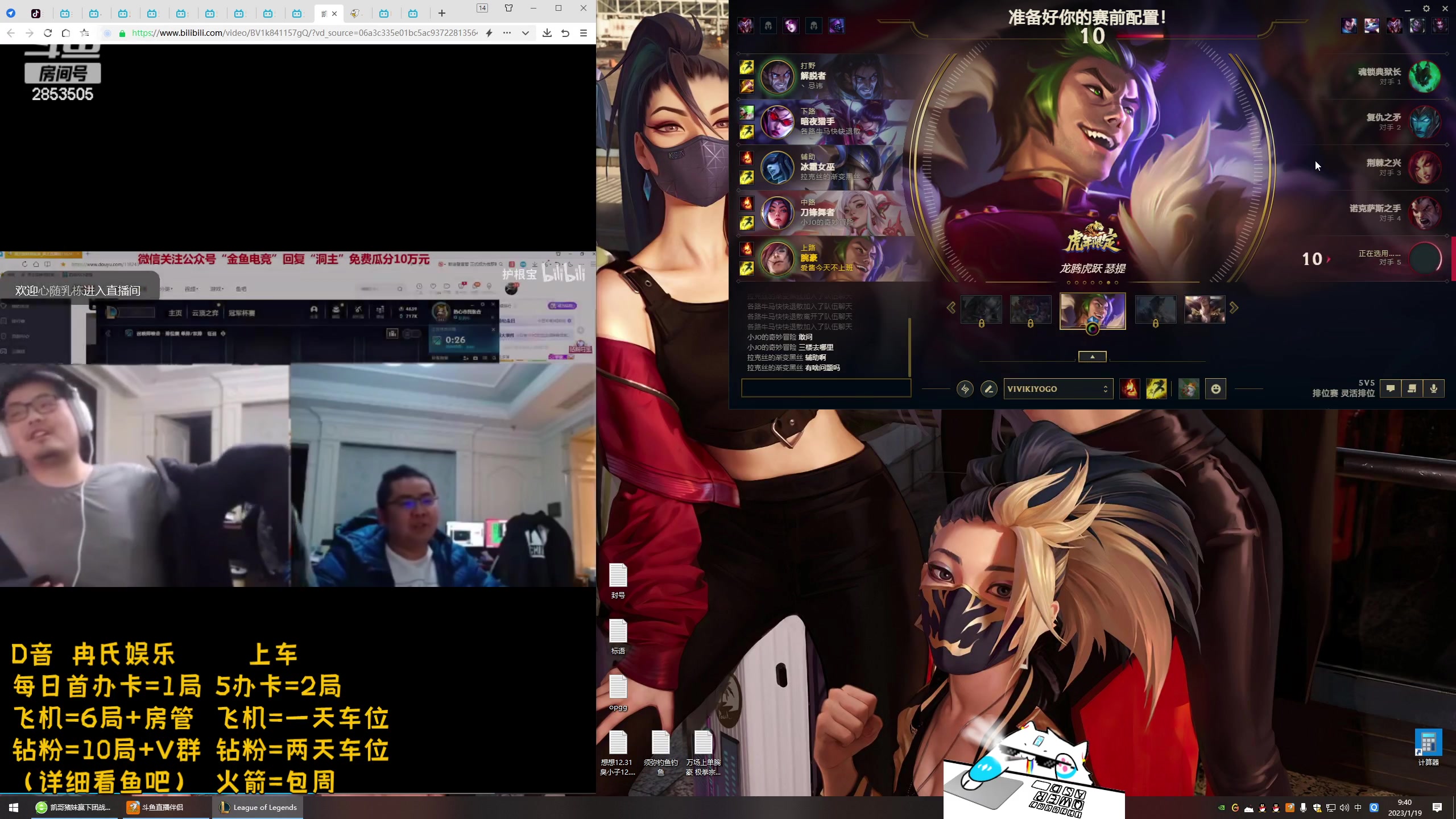
Task: Change the Flash summoner spell
Action: [1156, 389]
